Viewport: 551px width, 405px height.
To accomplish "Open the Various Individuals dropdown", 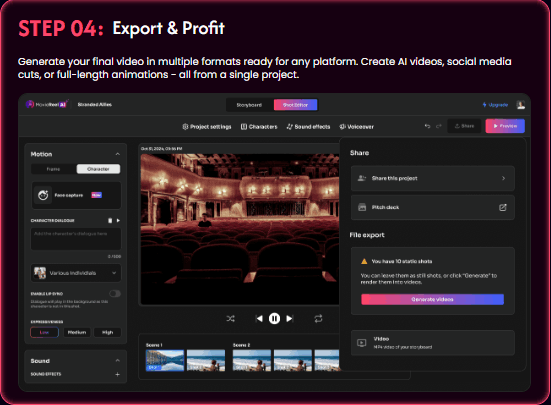I will [x=76, y=273].
